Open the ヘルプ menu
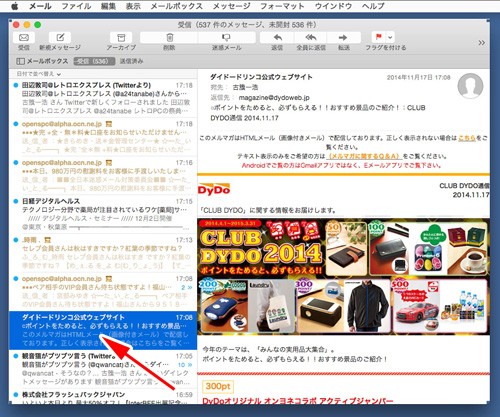Image resolution: width=500 pixels, height=417 pixels. pyautogui.click(x=373, y=6)
